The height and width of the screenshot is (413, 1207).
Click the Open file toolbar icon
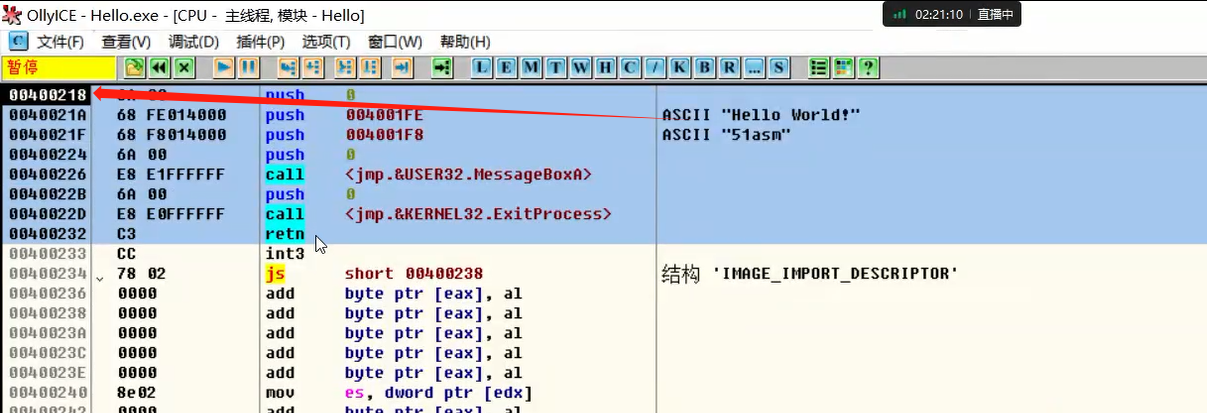(134, 67)
